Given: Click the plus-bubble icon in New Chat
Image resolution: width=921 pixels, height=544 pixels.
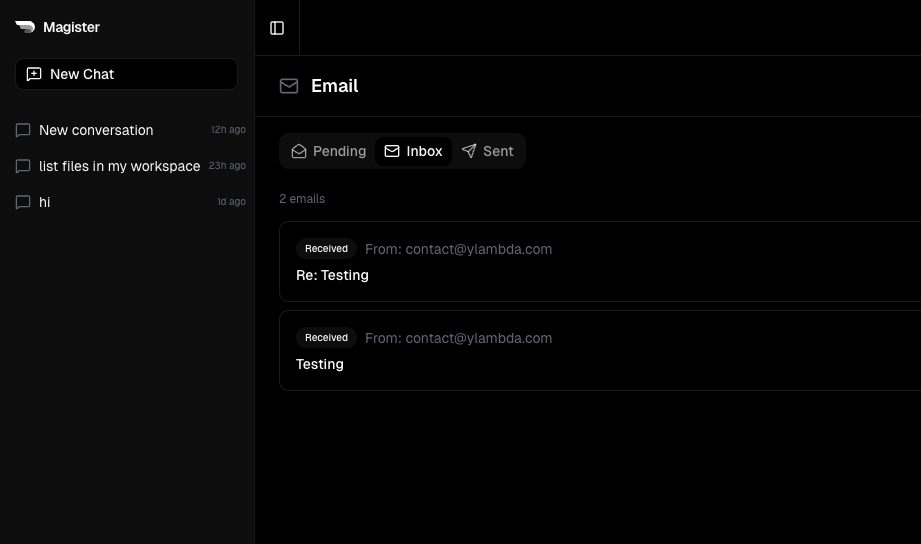Looking at the screenshot, I should point(34,74).
